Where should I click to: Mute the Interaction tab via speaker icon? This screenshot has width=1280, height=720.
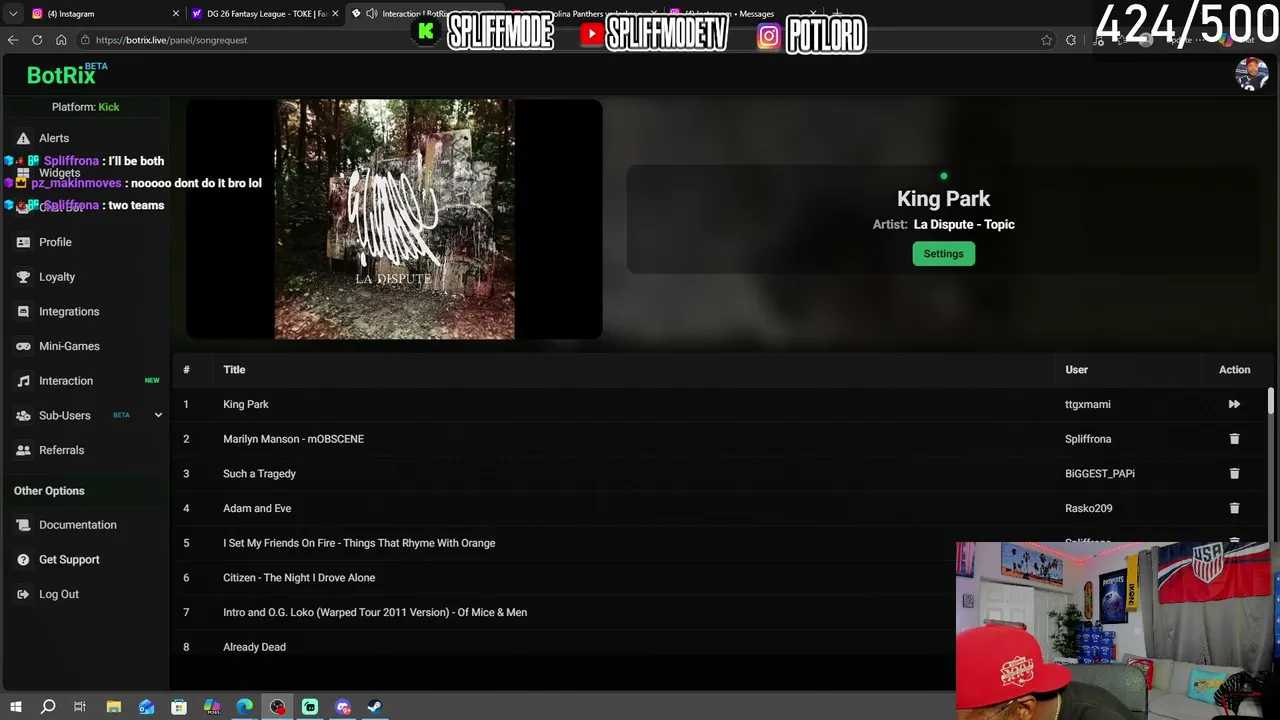pos(371,14)
